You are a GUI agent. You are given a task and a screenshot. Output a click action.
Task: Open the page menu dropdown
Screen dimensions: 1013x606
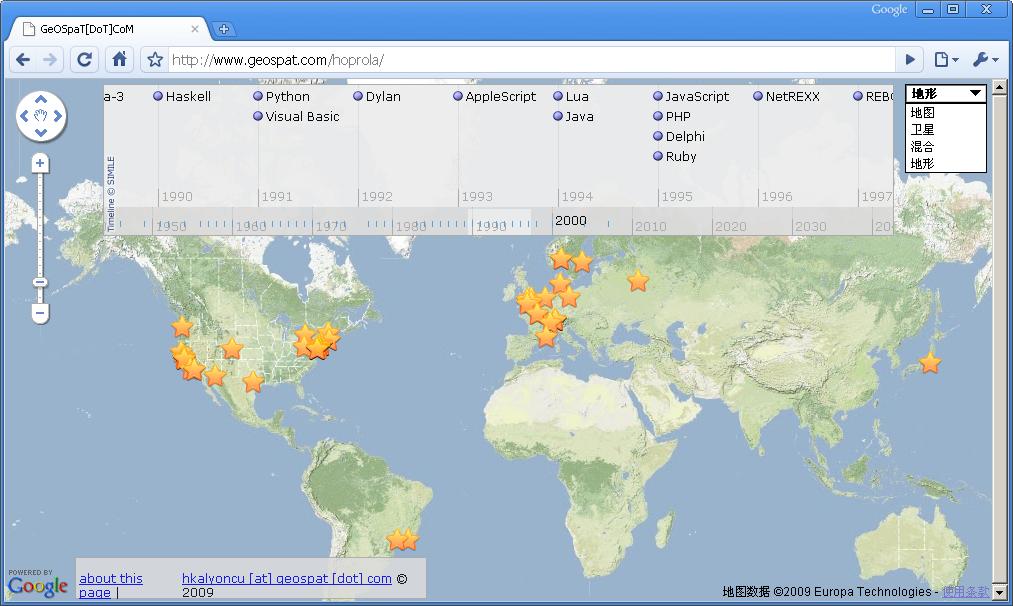pos(945,60)
